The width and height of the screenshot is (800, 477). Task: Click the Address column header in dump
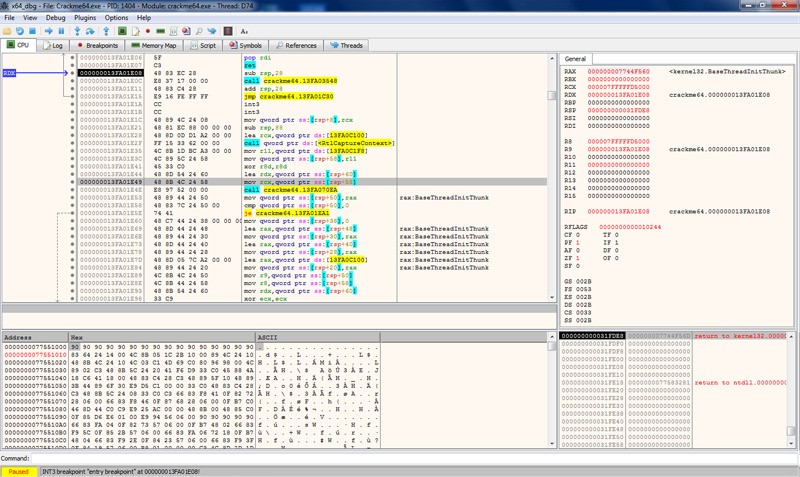coord(35,337)
